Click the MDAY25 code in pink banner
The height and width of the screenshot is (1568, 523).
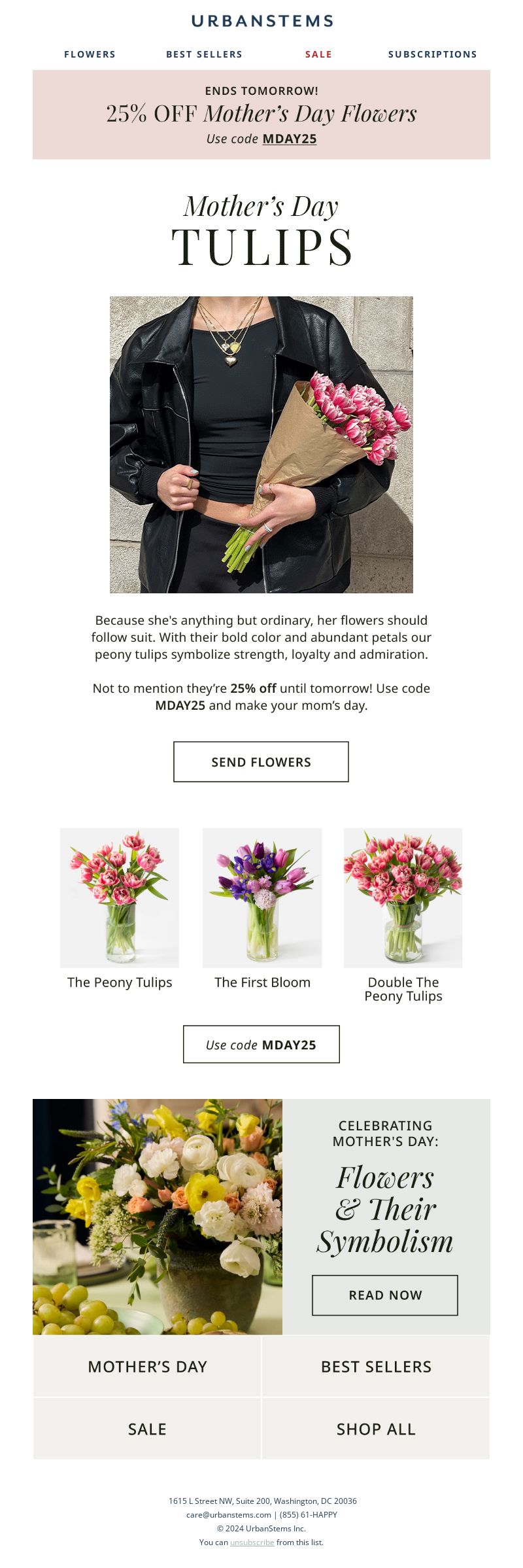click(290, 139)
